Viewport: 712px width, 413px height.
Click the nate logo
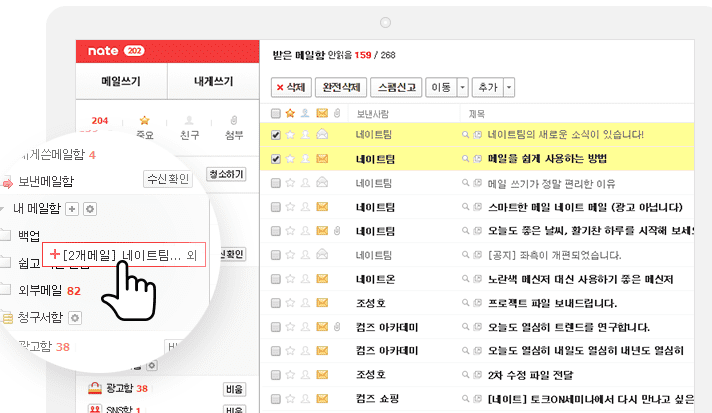103,51
